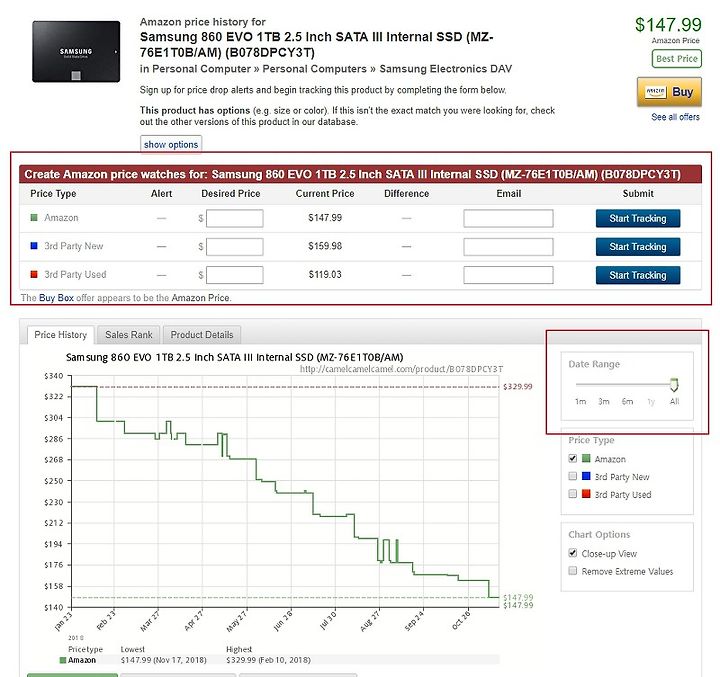The width and height of the screenshot is (720, 677).
Task: Click the $329.99 highest price label on chart
Action: tap(518, 387)
